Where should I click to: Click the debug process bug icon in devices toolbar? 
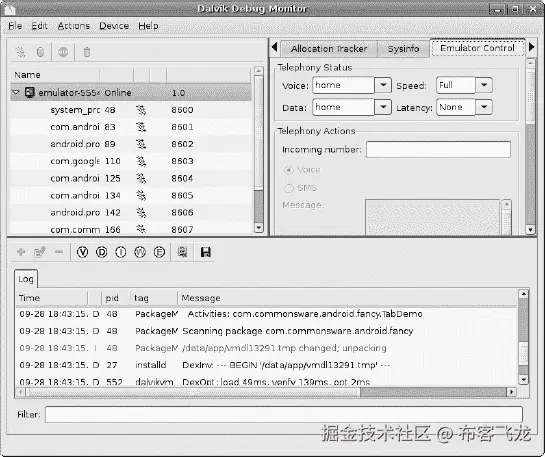(x=21, y=52)
